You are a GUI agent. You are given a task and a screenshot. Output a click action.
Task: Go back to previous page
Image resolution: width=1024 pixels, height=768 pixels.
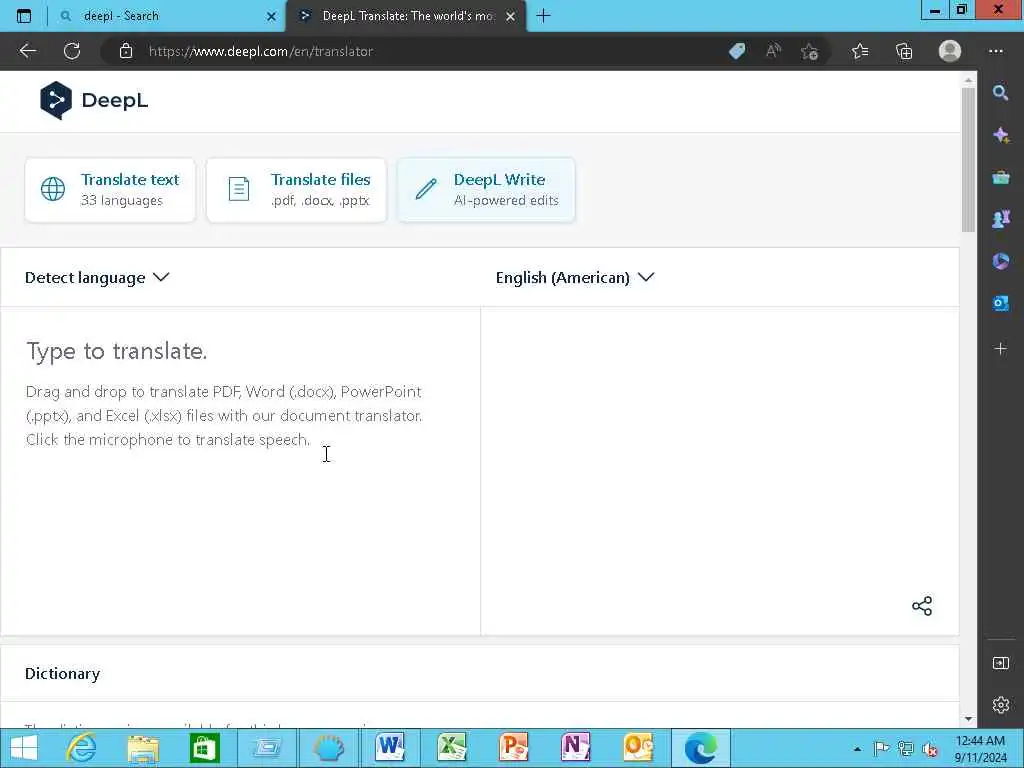pos(27,51)
